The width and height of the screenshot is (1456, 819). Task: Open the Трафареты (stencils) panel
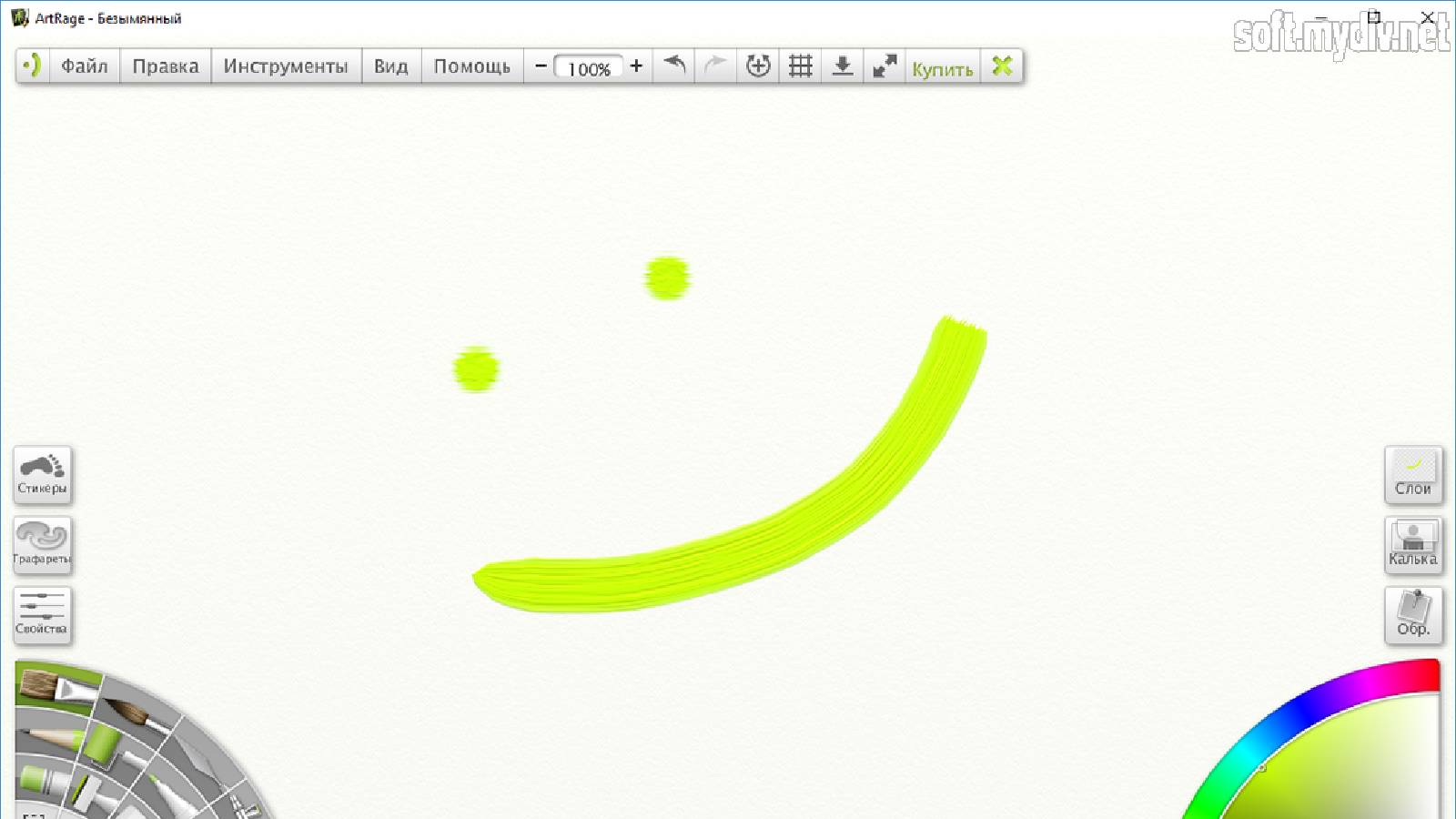42,544
